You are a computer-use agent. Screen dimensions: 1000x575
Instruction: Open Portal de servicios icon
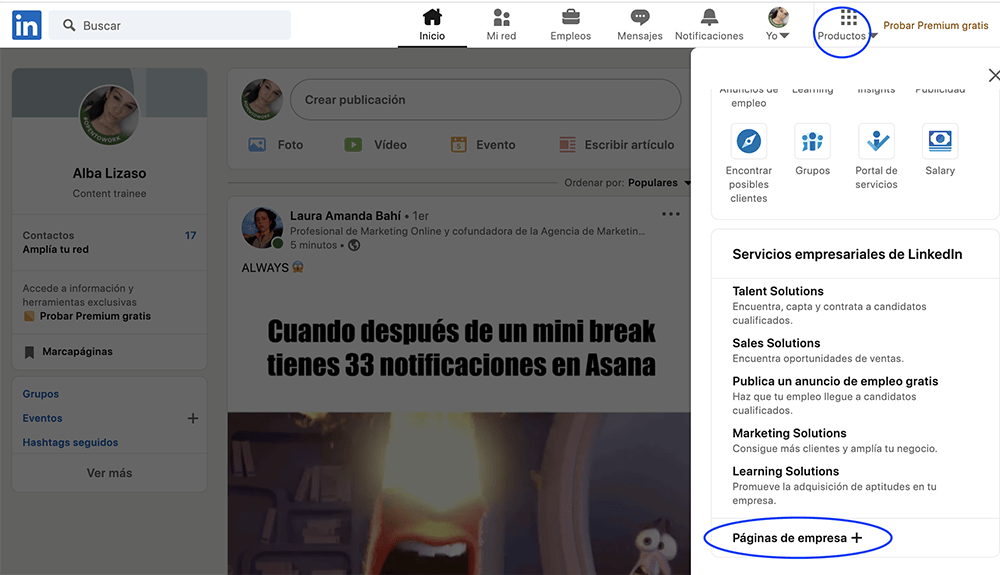876,141
